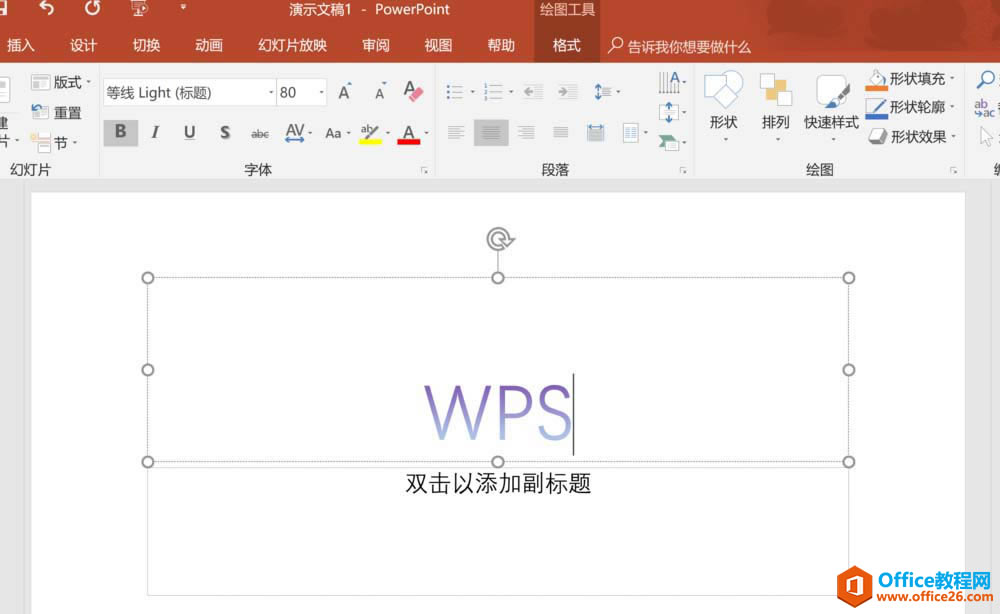Toggle text Shadow S button

click(224, 132)
